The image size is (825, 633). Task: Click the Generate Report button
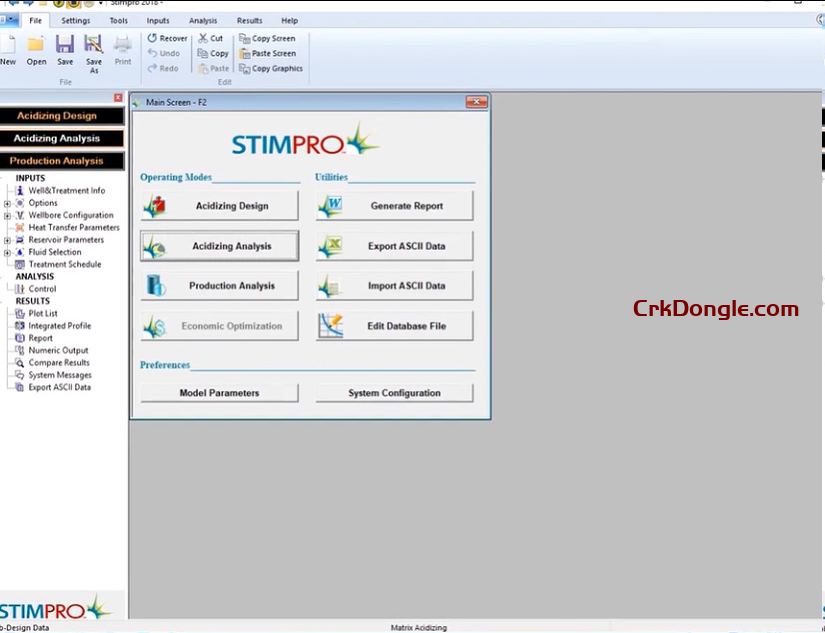pos(395,206)
